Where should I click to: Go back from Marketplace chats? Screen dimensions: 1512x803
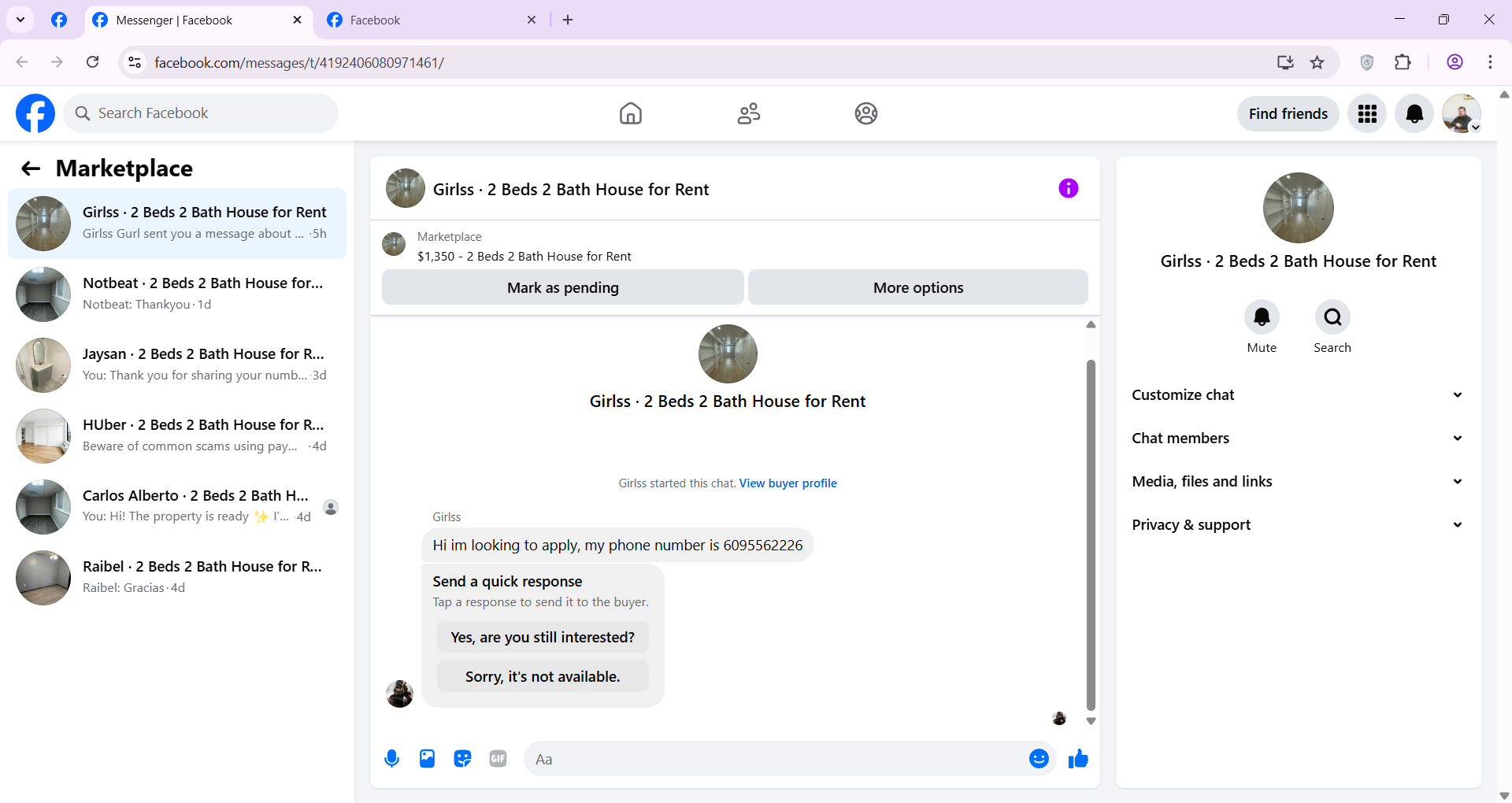click(x=31, y=168)
